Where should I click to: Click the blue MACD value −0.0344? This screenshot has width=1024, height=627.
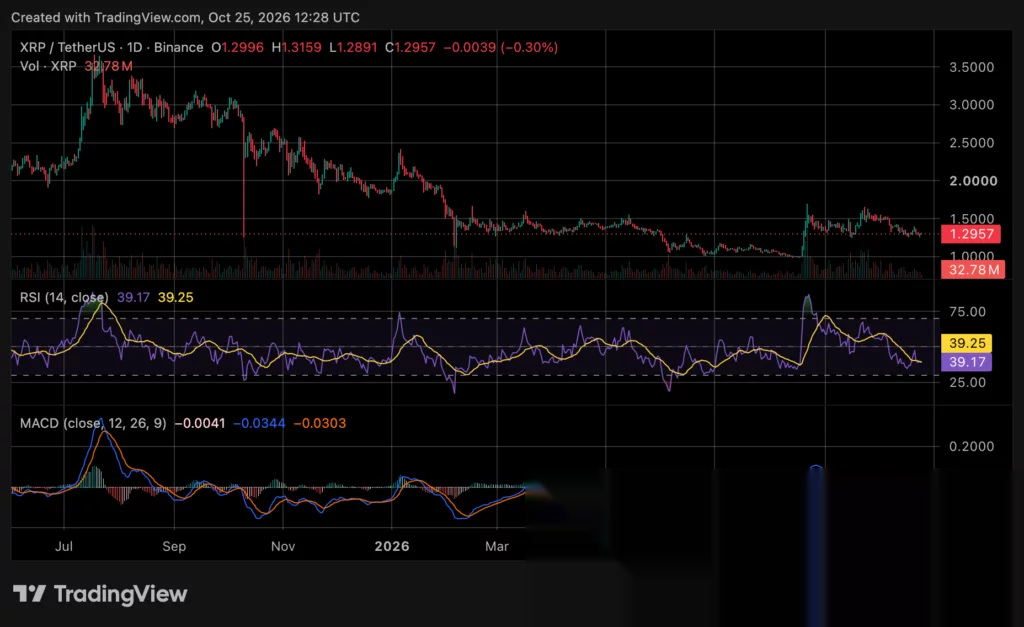259,423
